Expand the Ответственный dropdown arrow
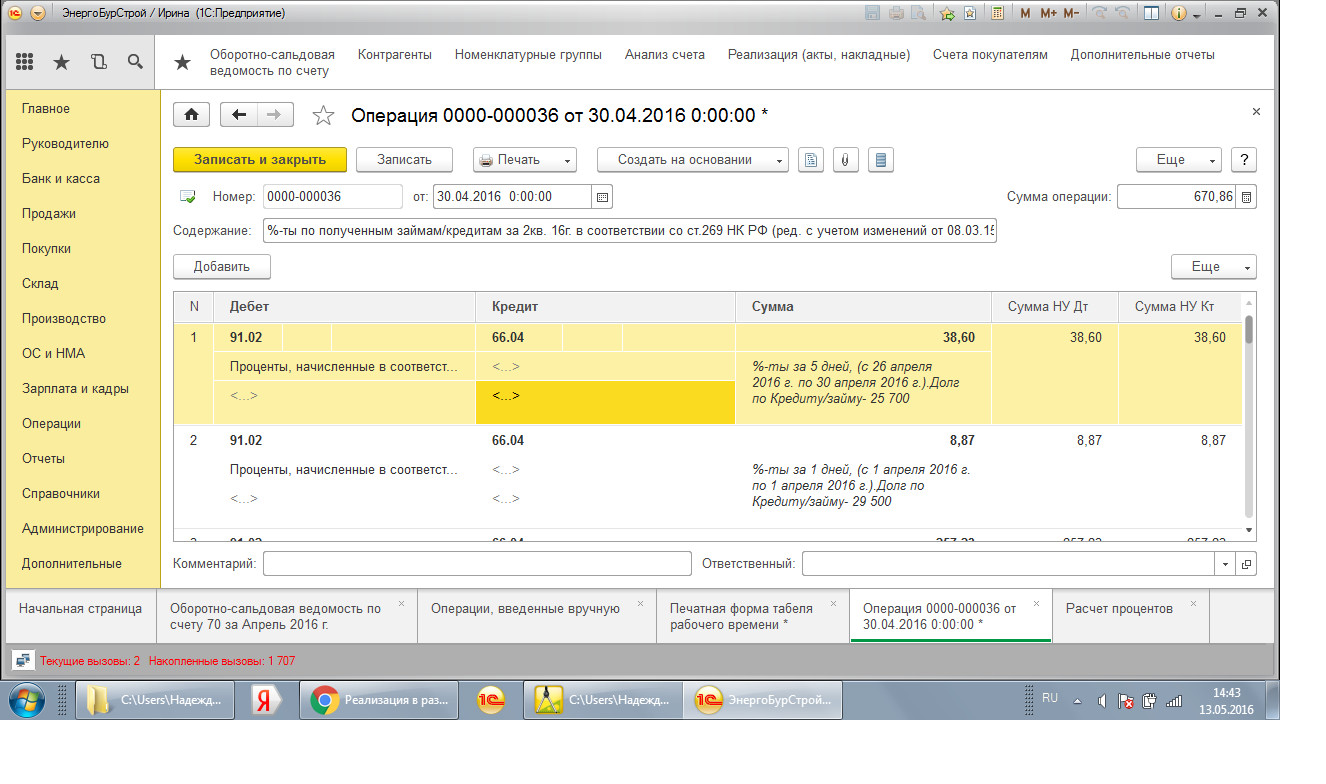 (1227, 564)
